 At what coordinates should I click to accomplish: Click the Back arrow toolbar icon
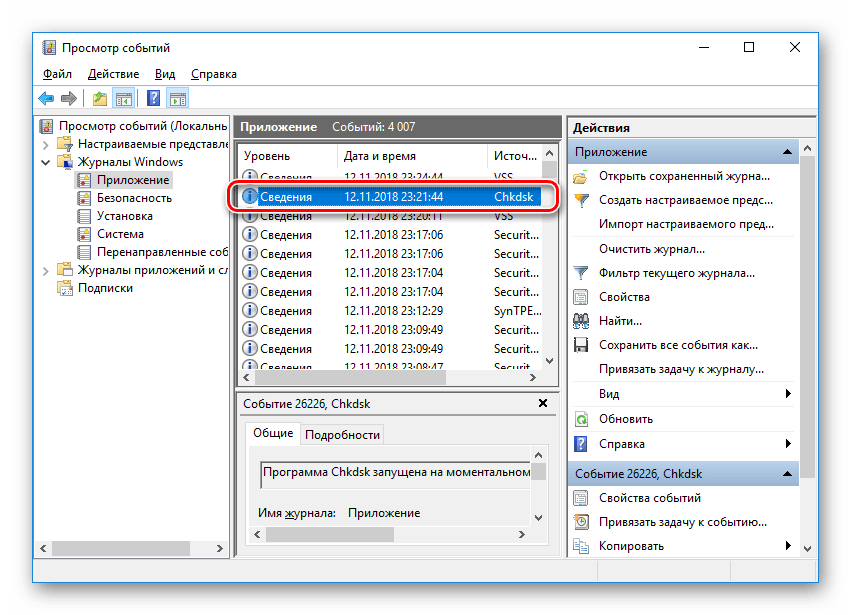pyautogui.click(x=47, y=98)
